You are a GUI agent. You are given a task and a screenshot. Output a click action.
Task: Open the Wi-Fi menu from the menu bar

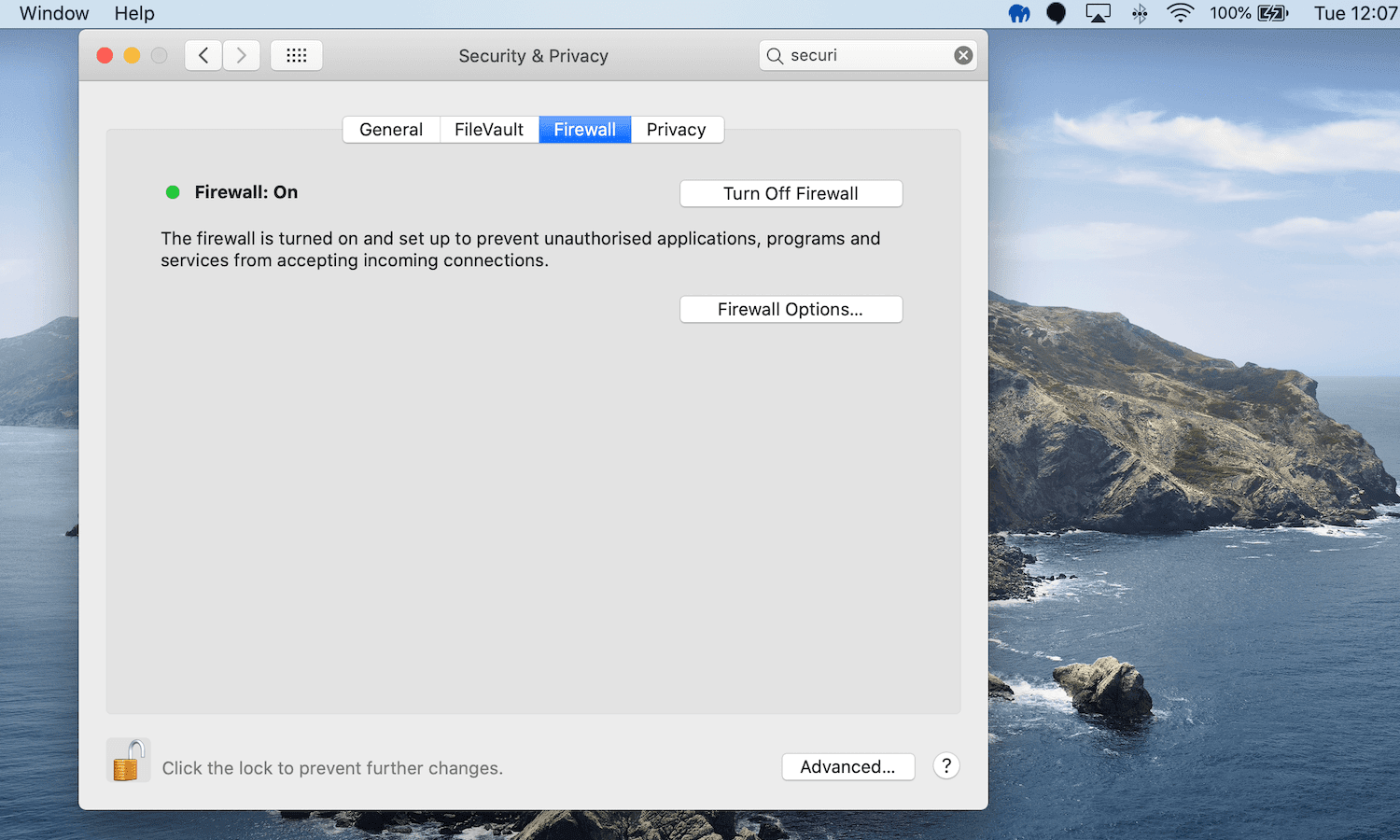click(1180, 13)
